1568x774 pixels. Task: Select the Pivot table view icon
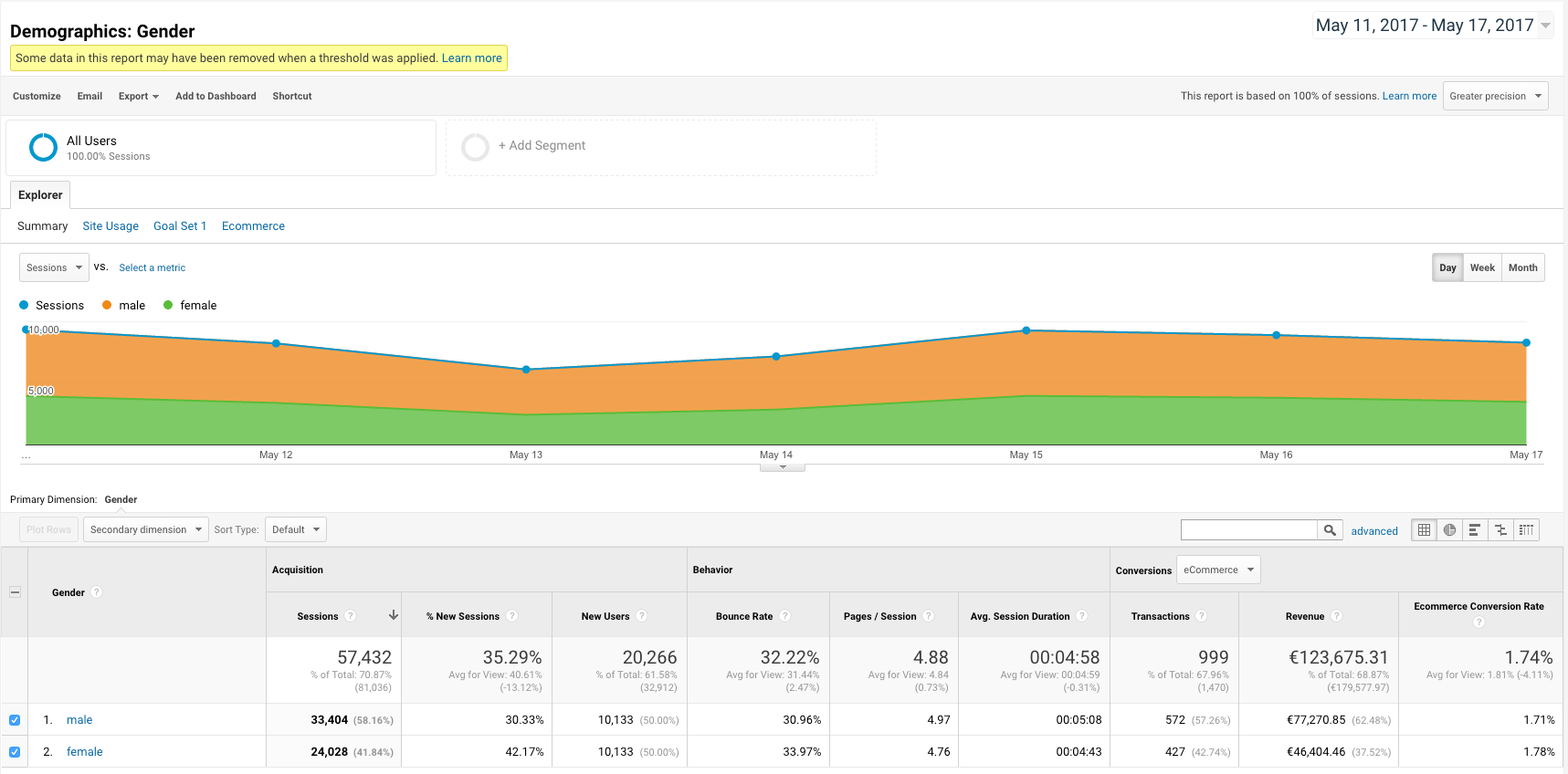(1526, 530)
